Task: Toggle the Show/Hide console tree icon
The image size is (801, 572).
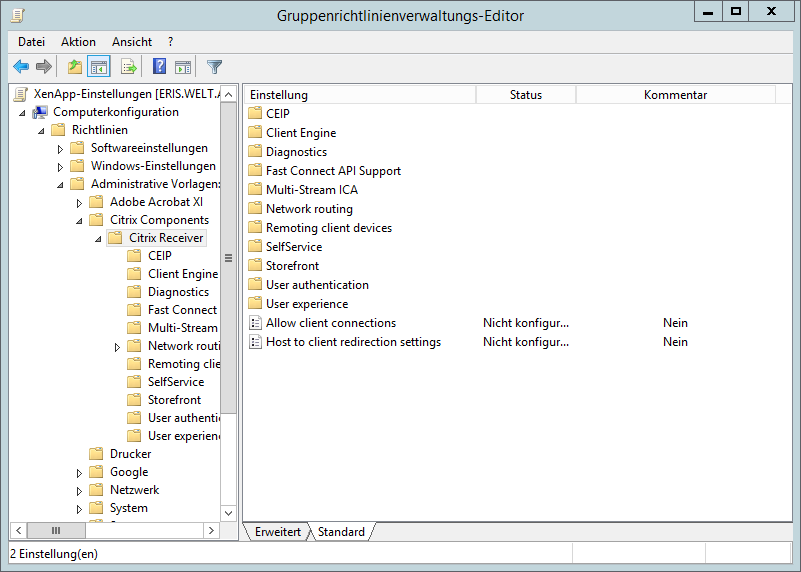Action: click(99, 66)
